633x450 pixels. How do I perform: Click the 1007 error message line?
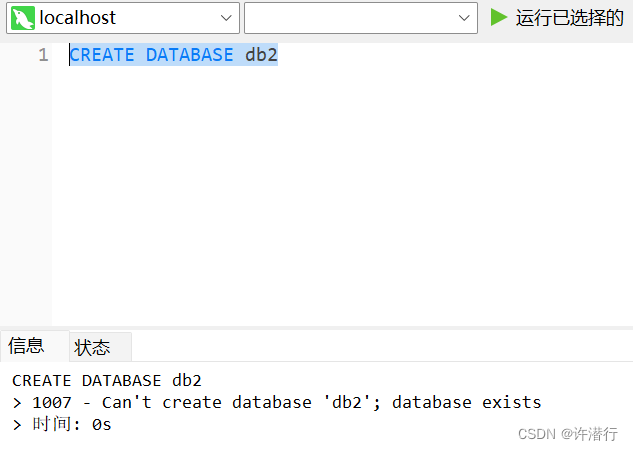[x=277, y=402]
